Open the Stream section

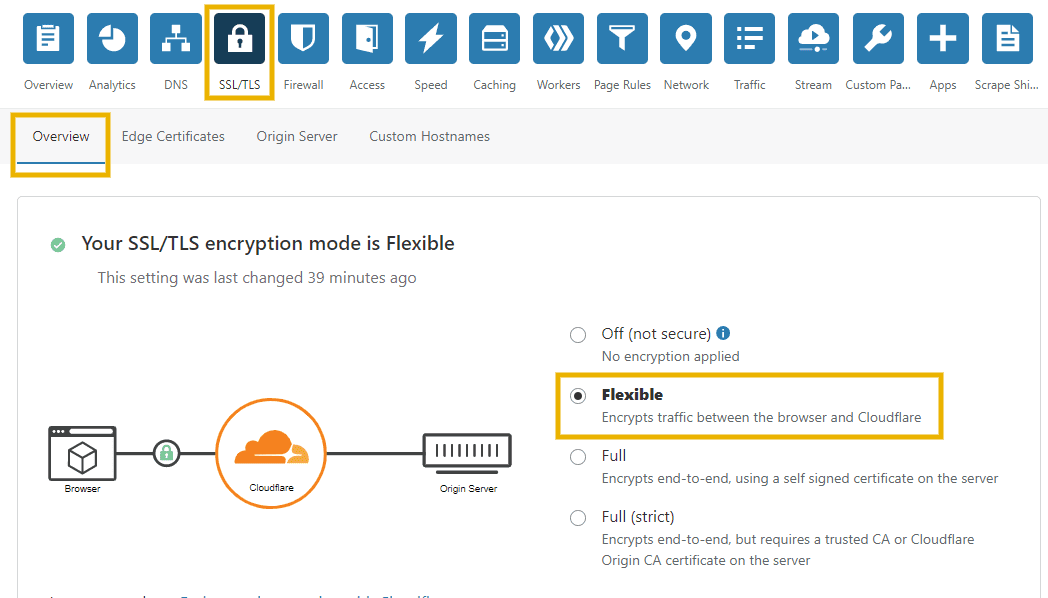tap(813, 38)
